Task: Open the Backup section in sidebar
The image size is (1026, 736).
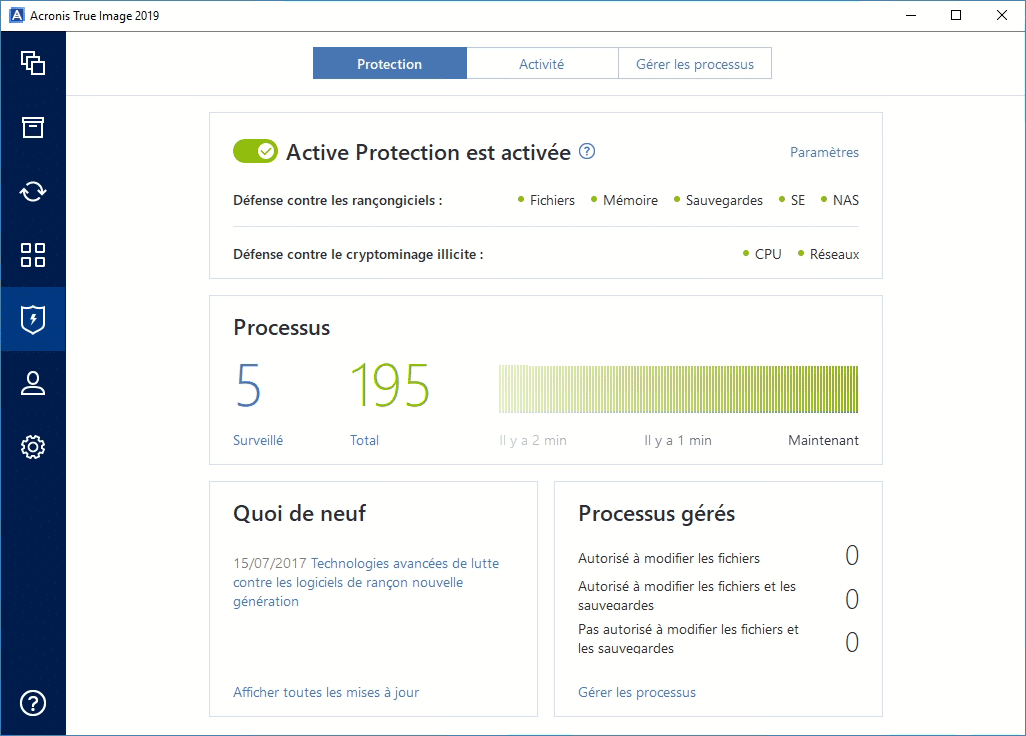Action: [x=33, y=63]
